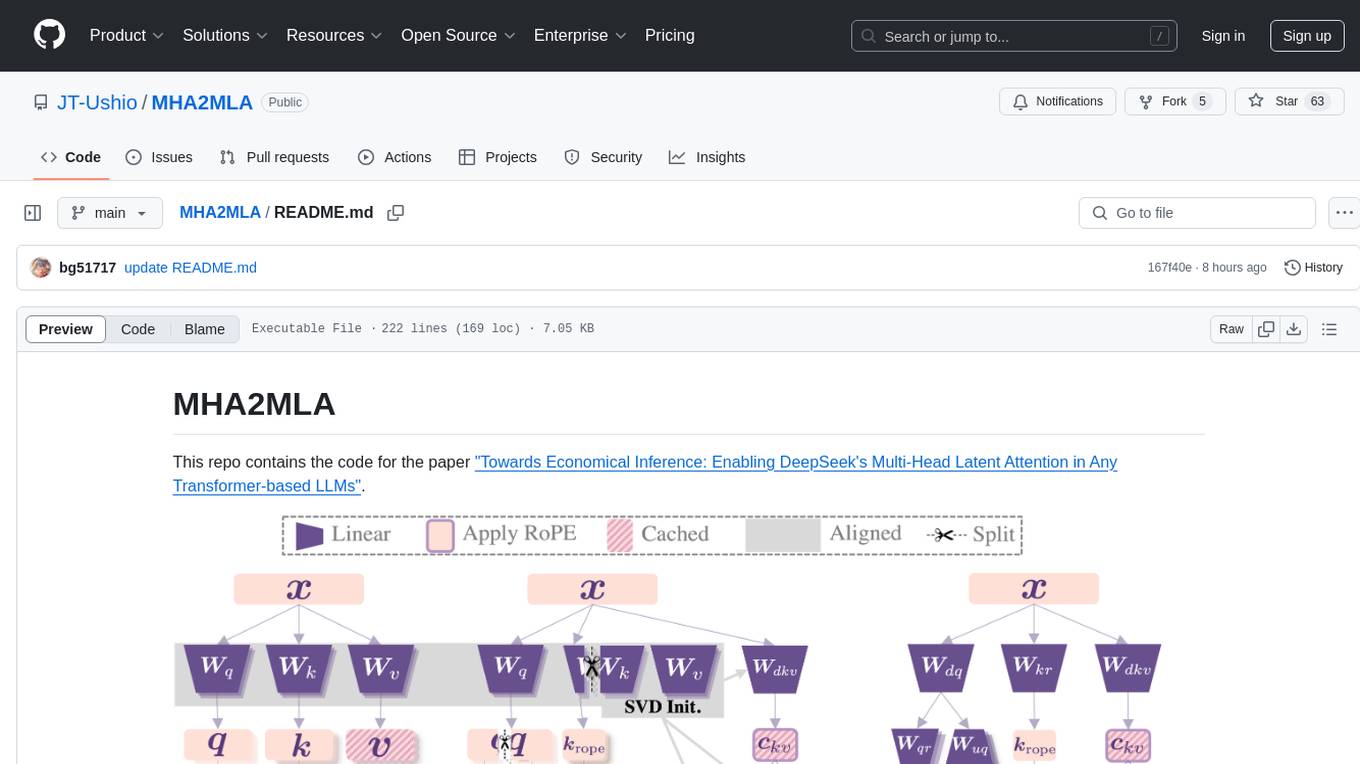The image size is (1360, 764).
Task: Open the update README.md commit message
Action: (x=190, y=267)
